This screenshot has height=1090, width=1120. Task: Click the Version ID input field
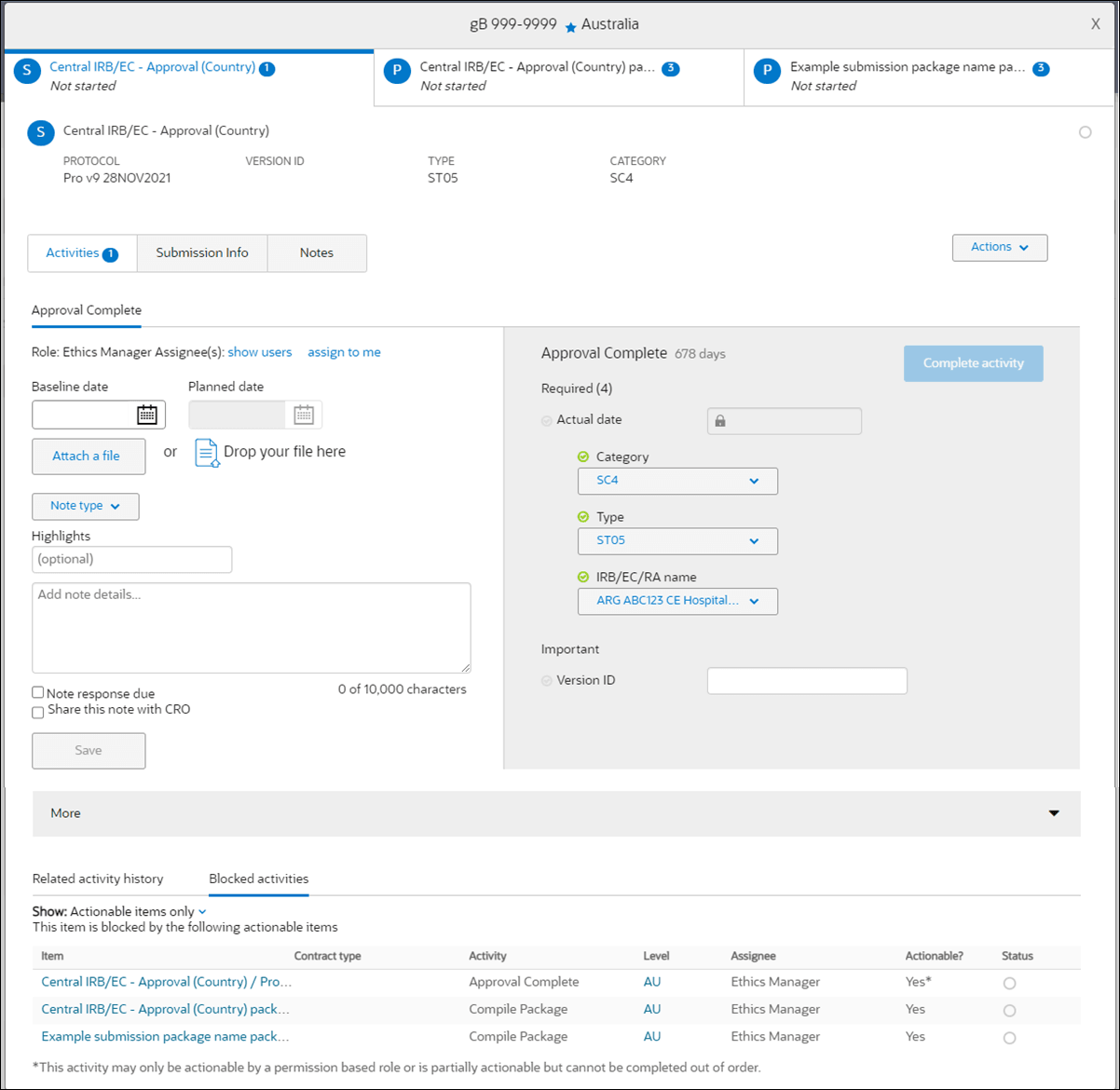(x=806, y=680)
